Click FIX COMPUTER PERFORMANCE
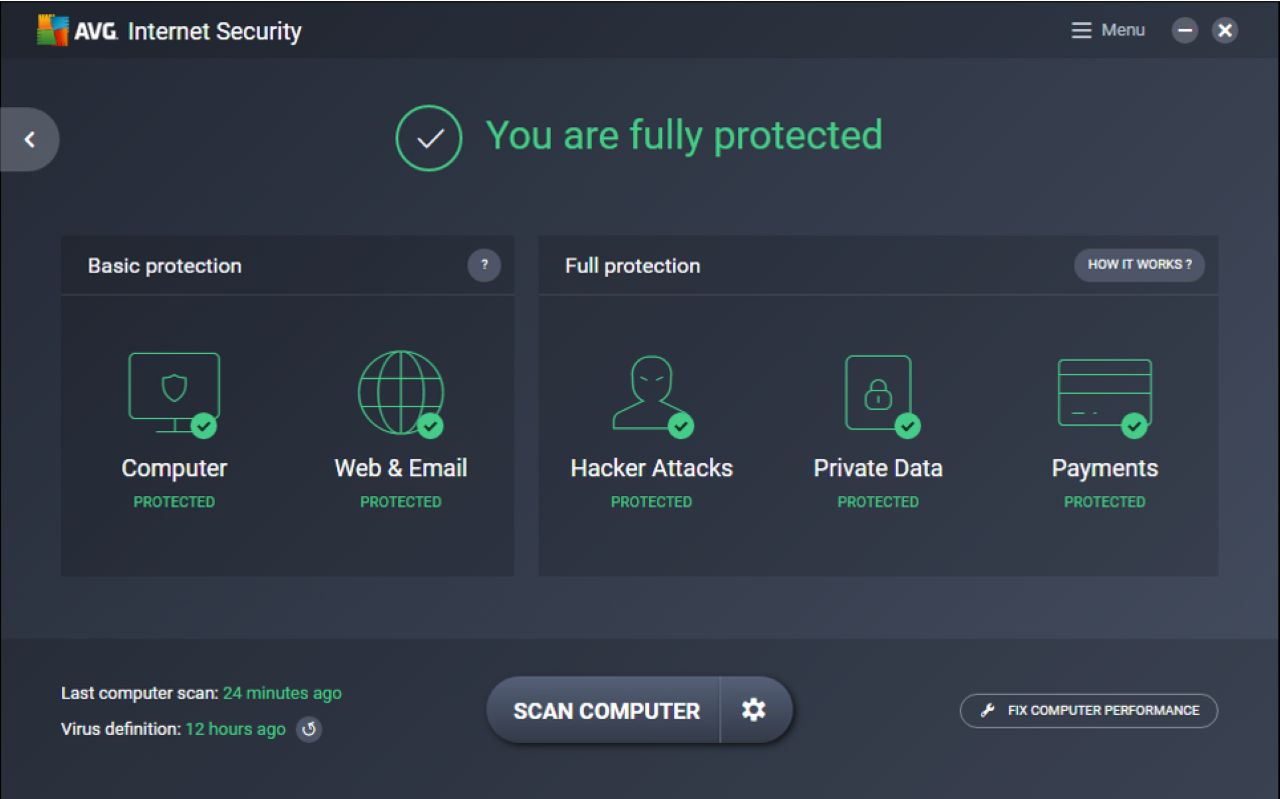The image size is (1280, 799). pos(1088,710)
